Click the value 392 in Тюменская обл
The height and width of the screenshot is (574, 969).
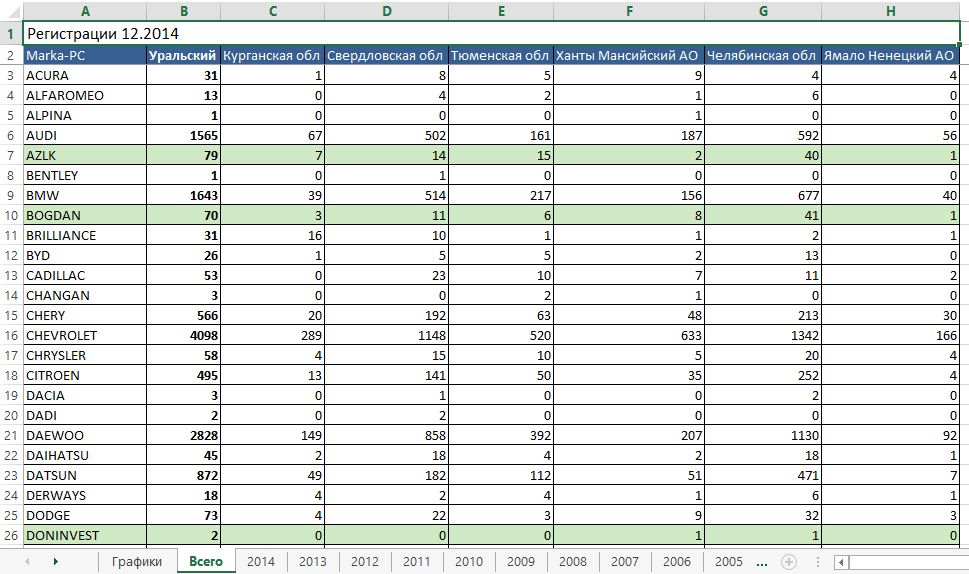[x=501, y=436]
